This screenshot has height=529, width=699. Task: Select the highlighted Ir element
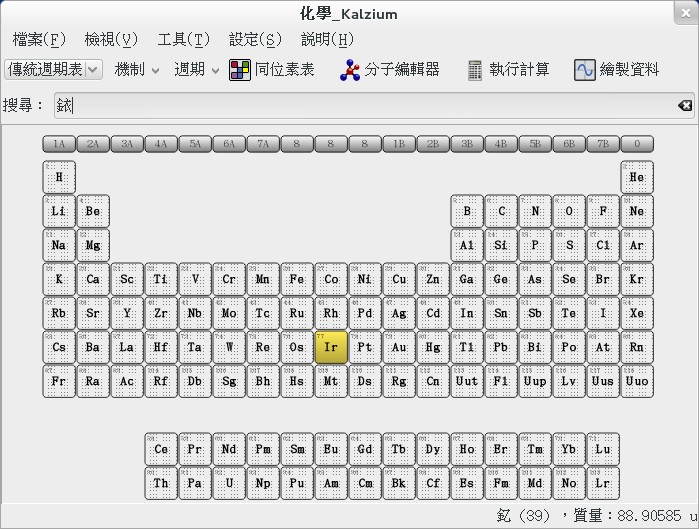(x=331, y=347)
